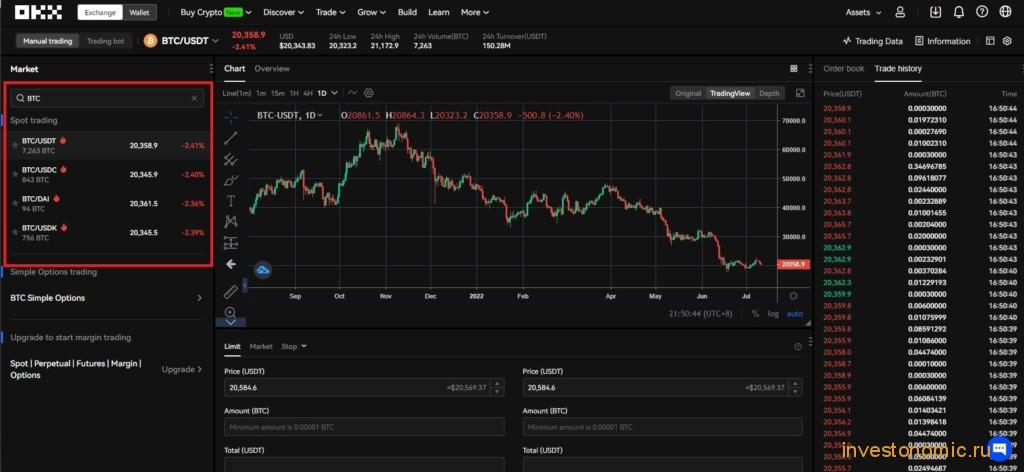Open the Stop order type dropdown
1024x472 pixels.
click(x=294, y=346)
